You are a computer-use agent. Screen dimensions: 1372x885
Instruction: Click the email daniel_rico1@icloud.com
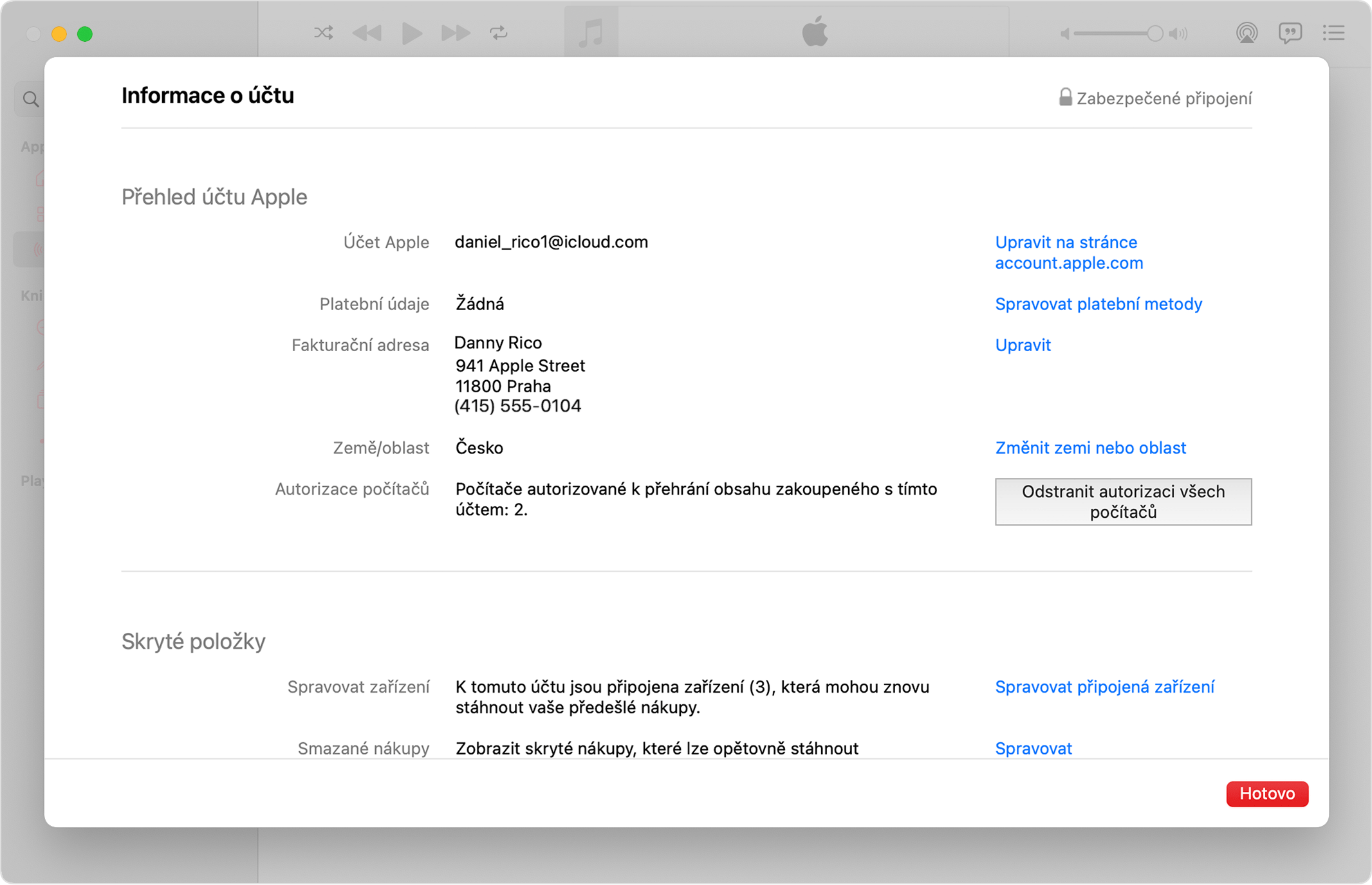551,242
